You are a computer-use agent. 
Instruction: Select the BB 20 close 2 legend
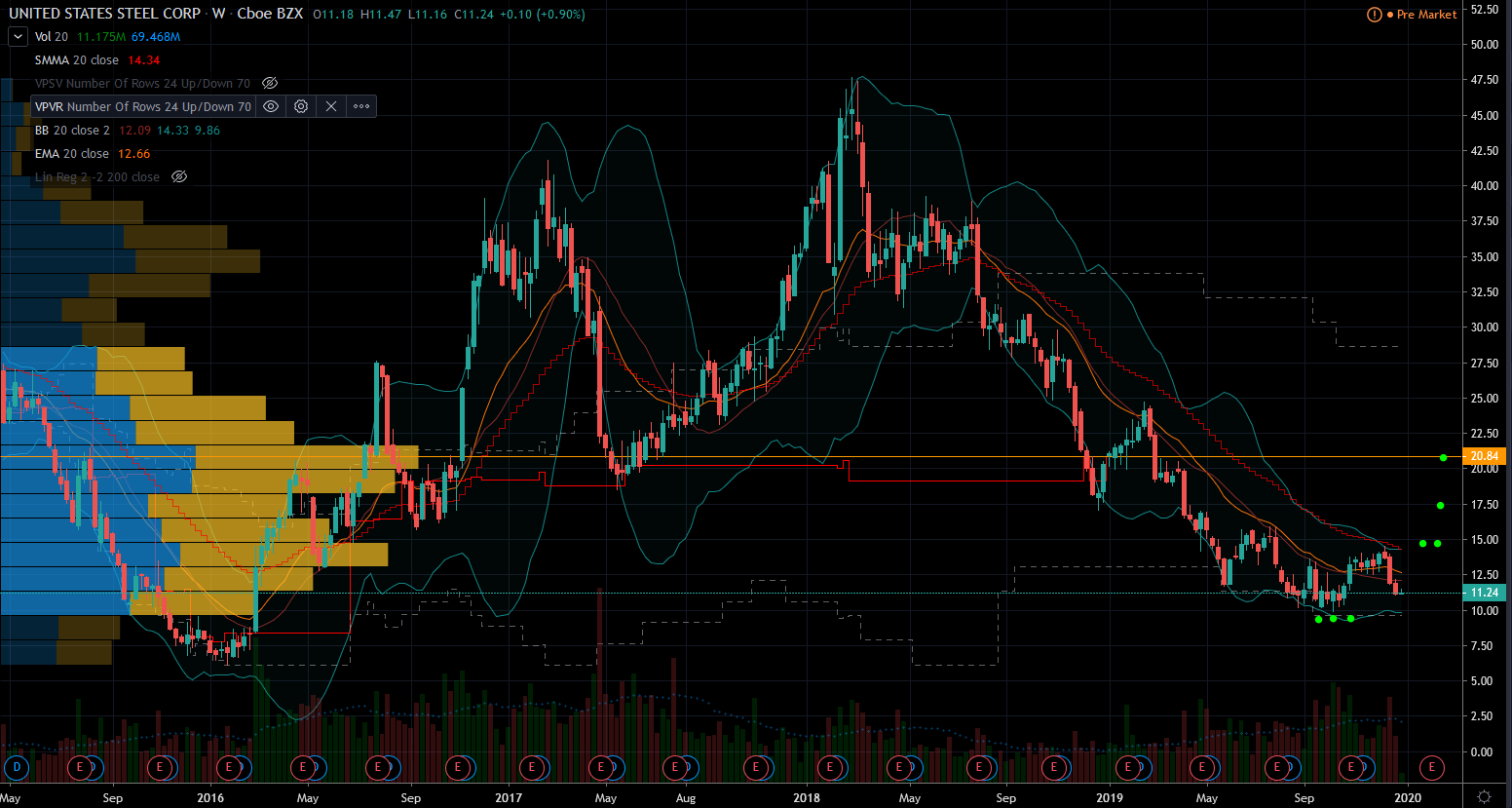(x=72, y=130)
